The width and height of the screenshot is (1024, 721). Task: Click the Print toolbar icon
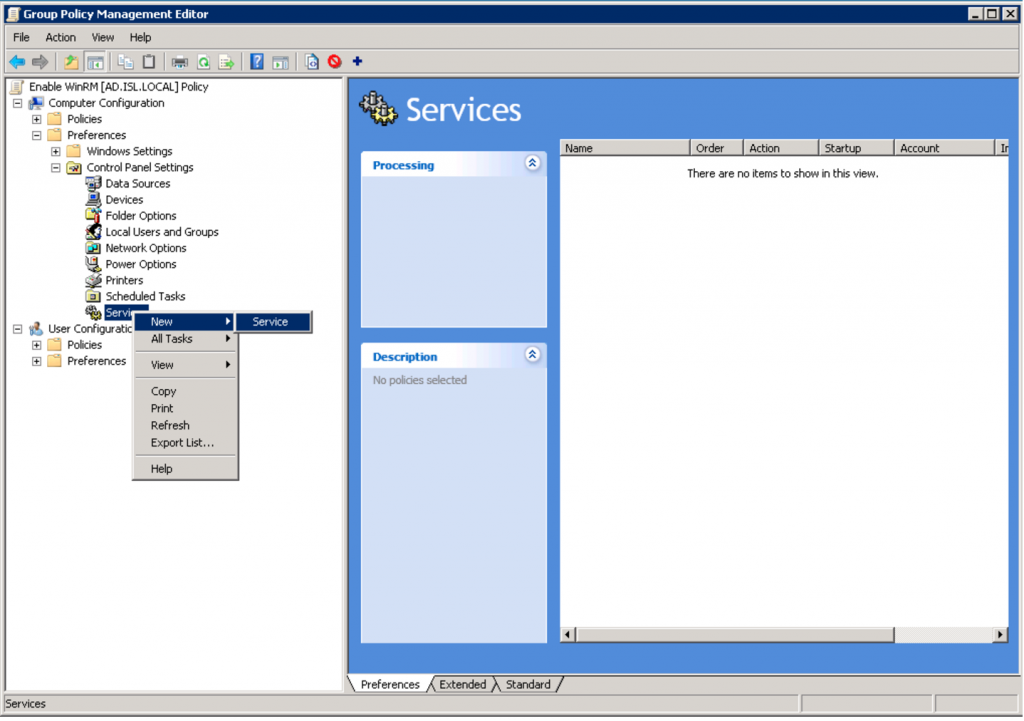pyautogui.click(x=179, y=61)
